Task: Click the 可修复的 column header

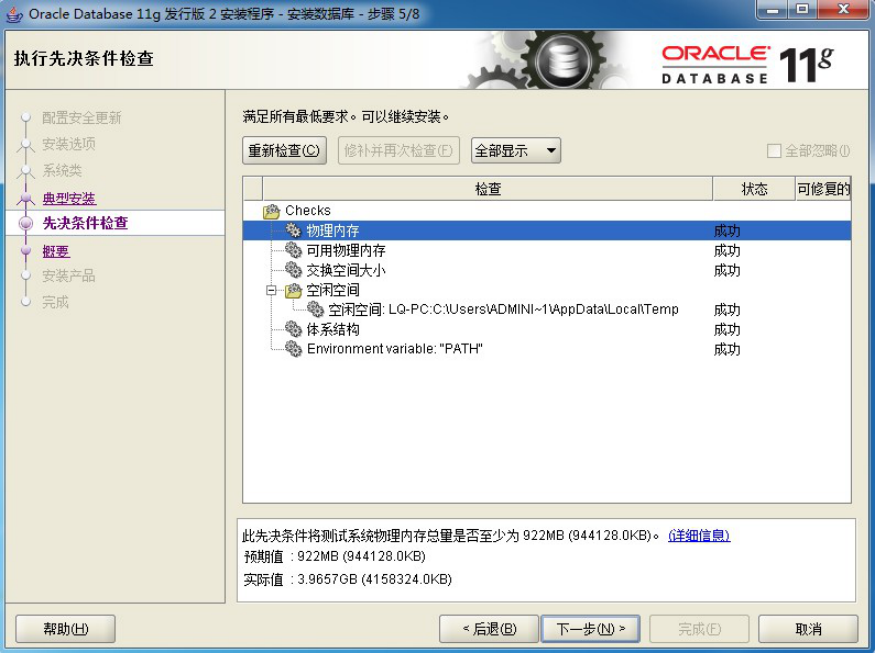Action: coord(823,189)
